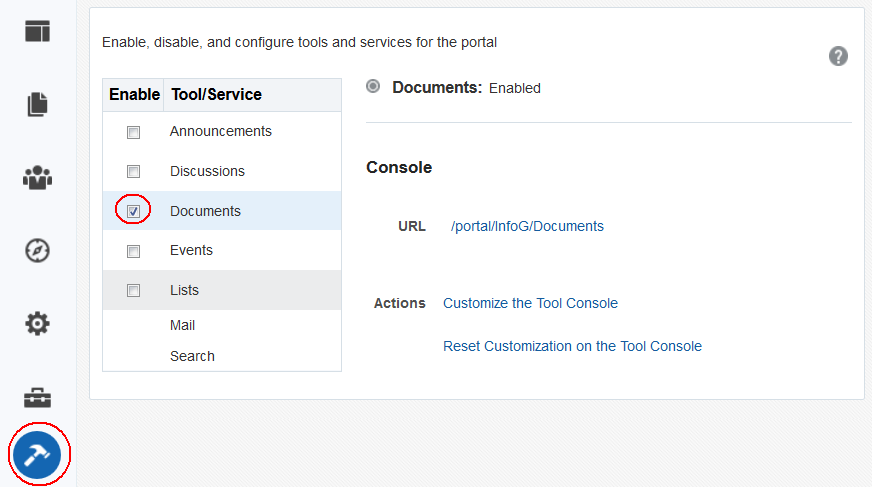Enable the Announcements checkbox
The width and height of the screenshot is (872, 487).
click(133, 132)
